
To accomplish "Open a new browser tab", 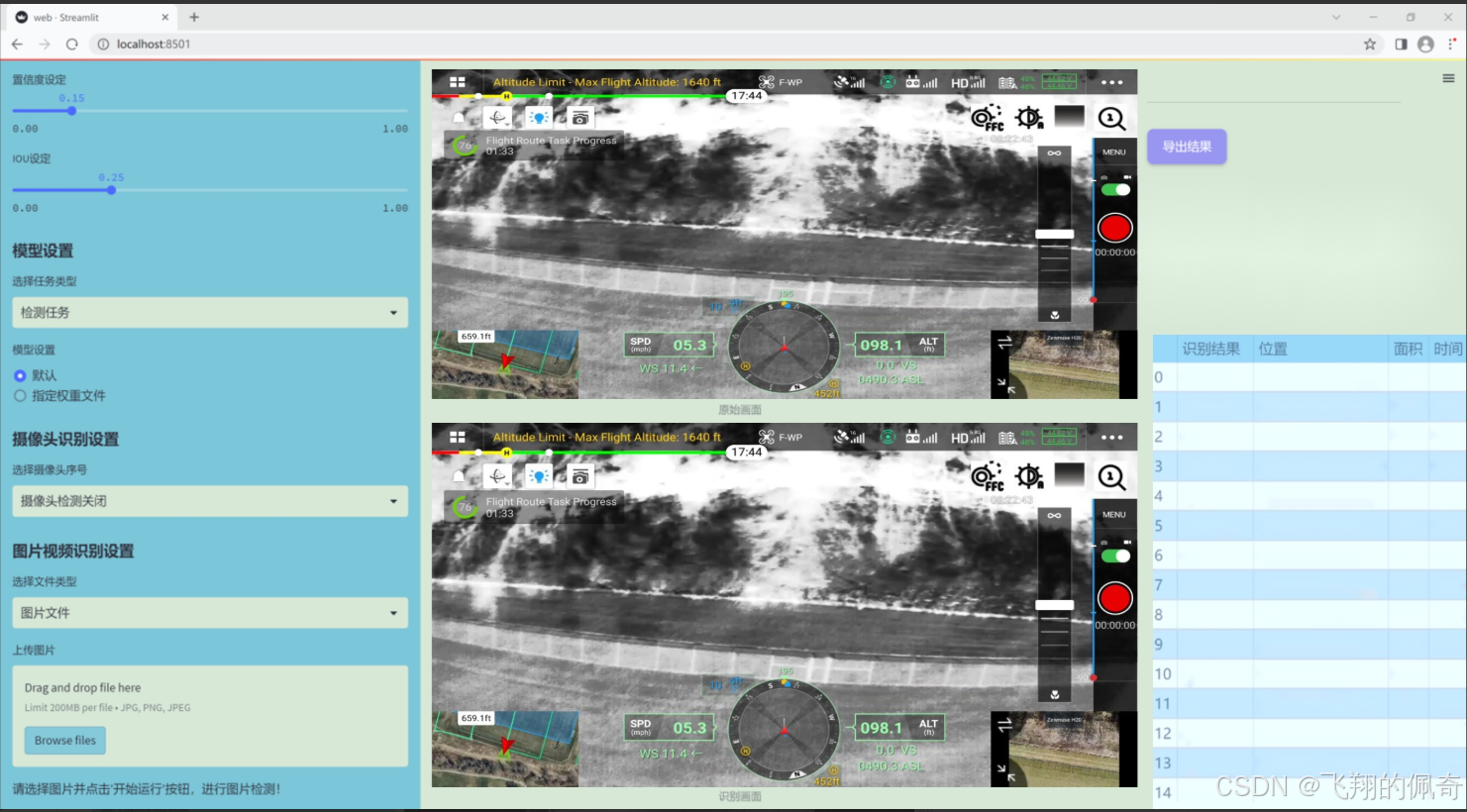I will pyautogui.click(x=194, y=17).
